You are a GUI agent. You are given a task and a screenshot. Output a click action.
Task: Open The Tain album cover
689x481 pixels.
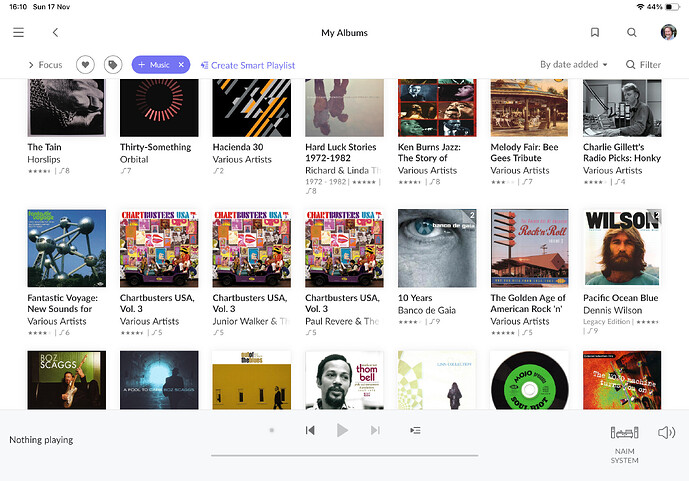(x=67, y=108)
